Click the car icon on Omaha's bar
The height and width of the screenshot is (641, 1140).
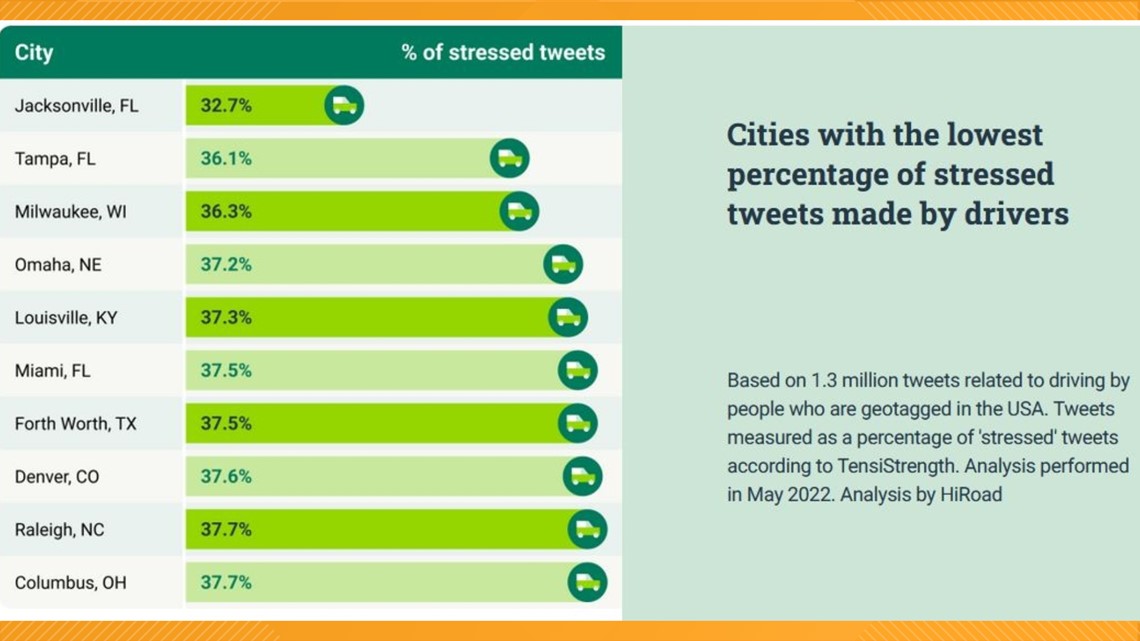click(x=563, y=265)
